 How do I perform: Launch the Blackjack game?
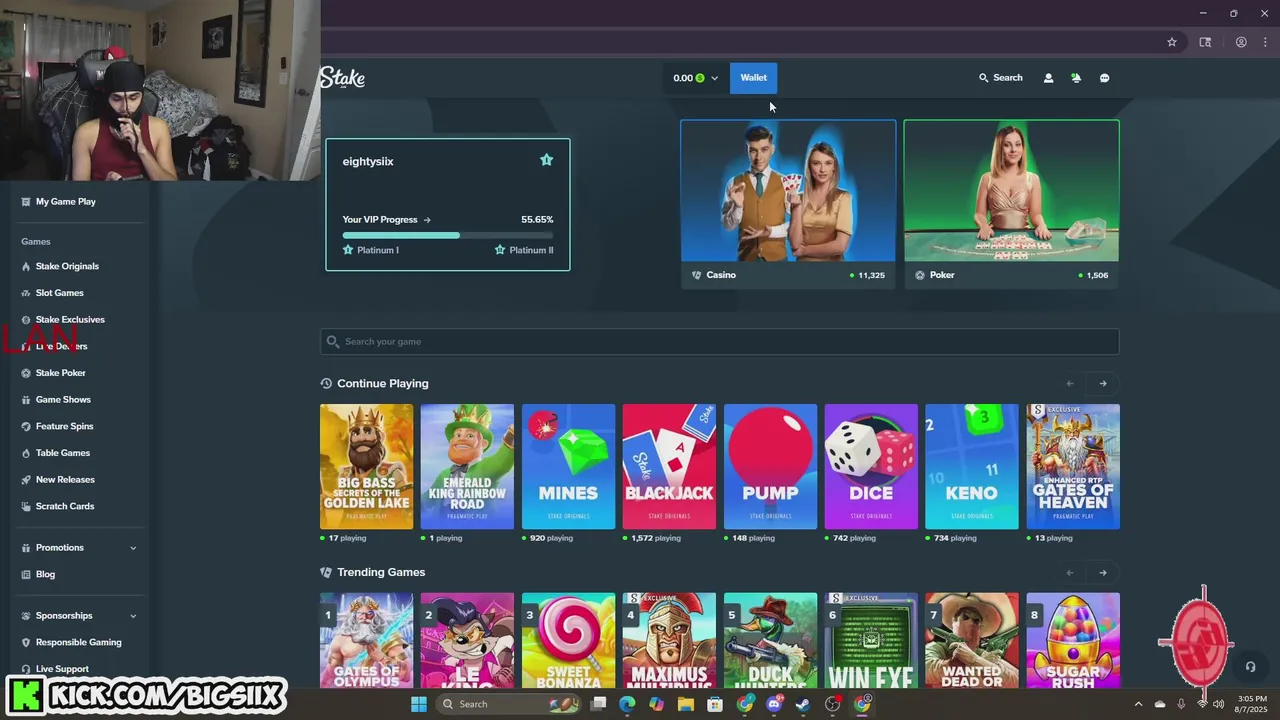click(669, 466)
